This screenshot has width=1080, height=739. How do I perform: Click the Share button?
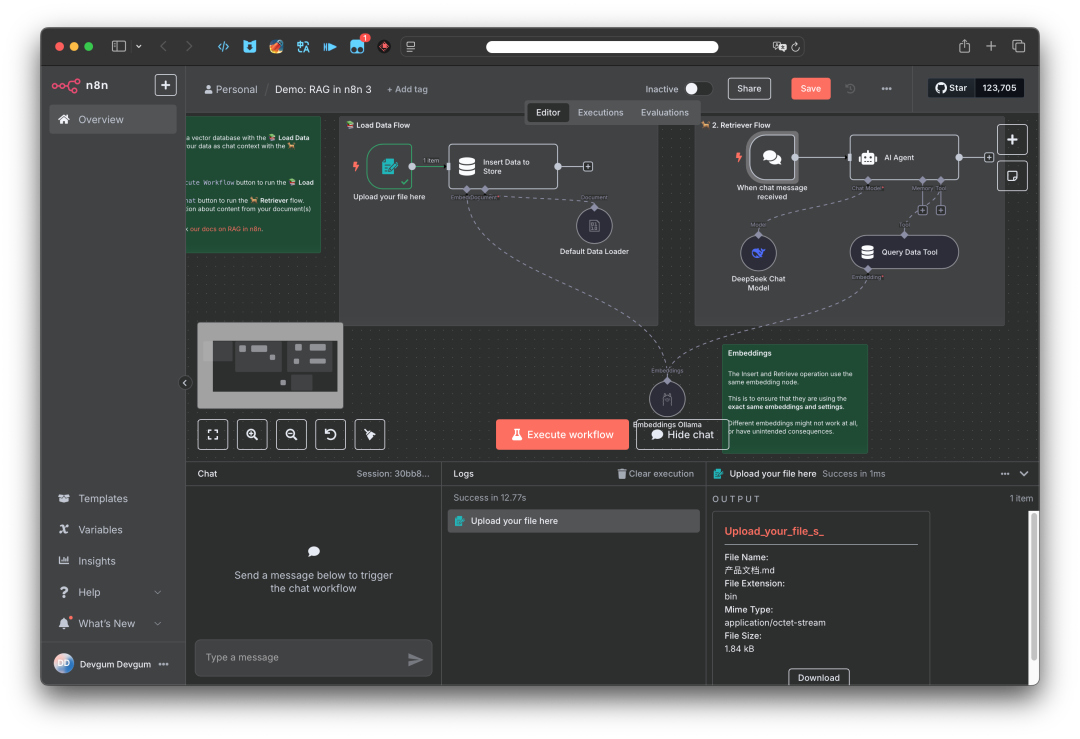(x=749, y=88)
